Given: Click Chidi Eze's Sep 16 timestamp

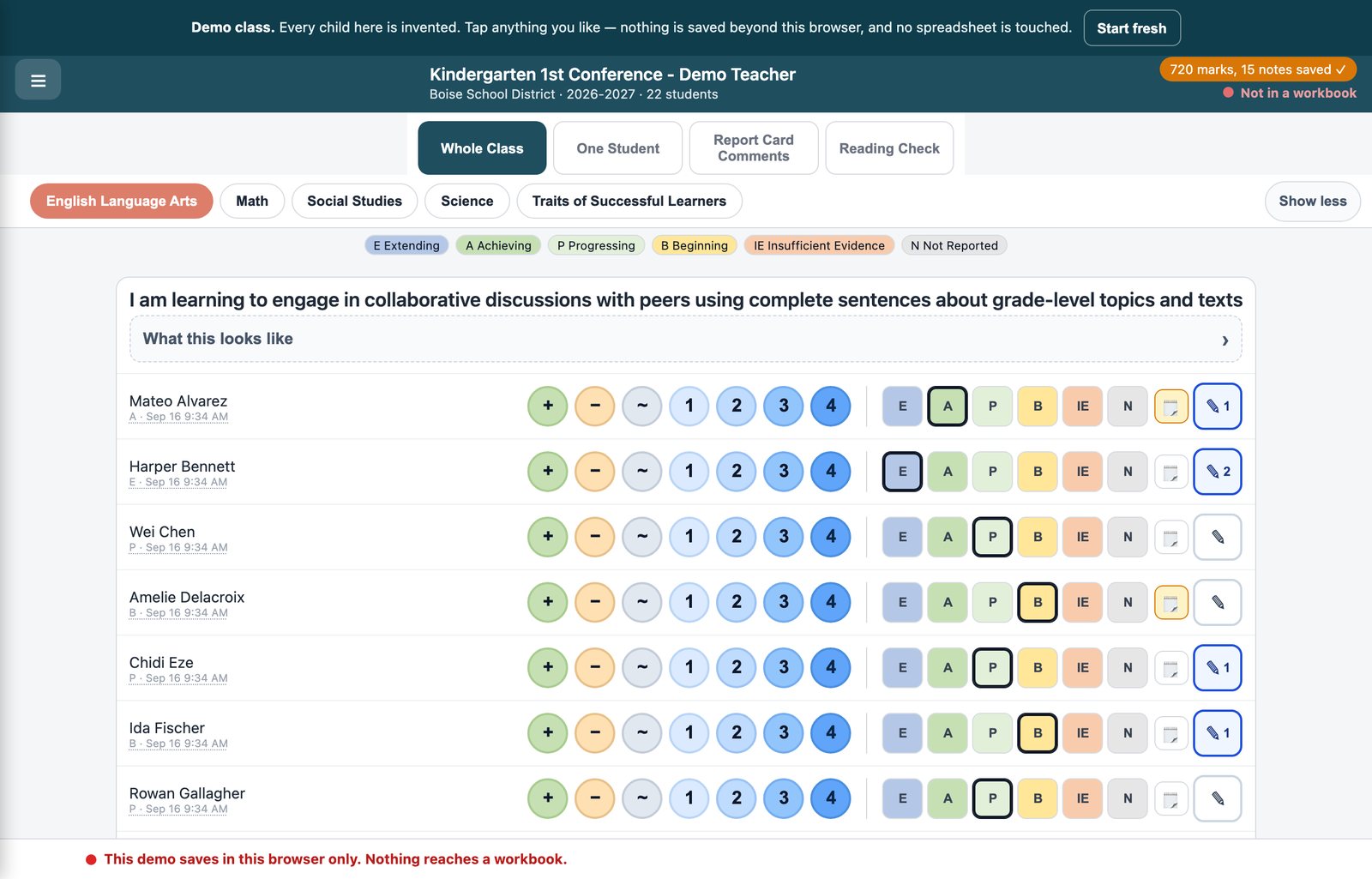Looking at the screenshot, I should point(178,678).
